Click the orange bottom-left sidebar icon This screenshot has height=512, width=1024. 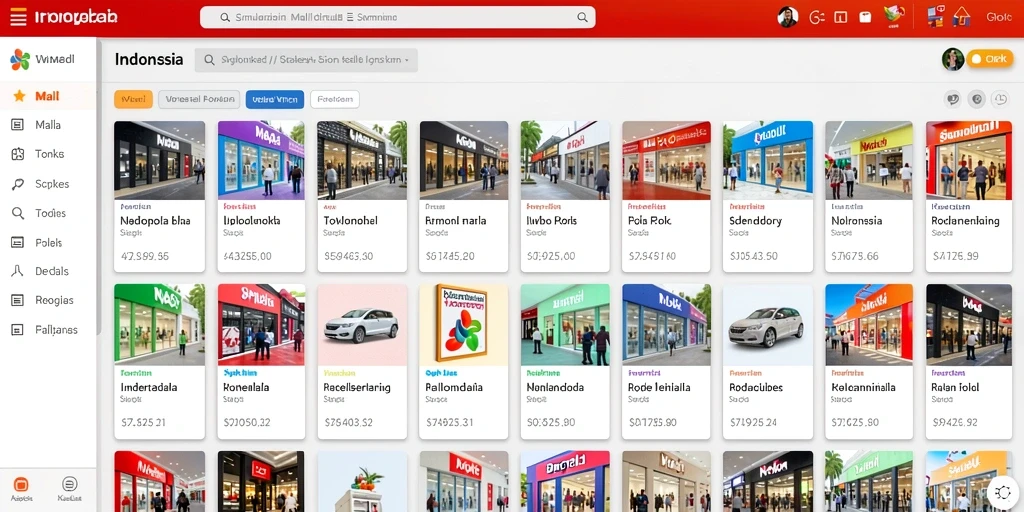coord(21,485)
